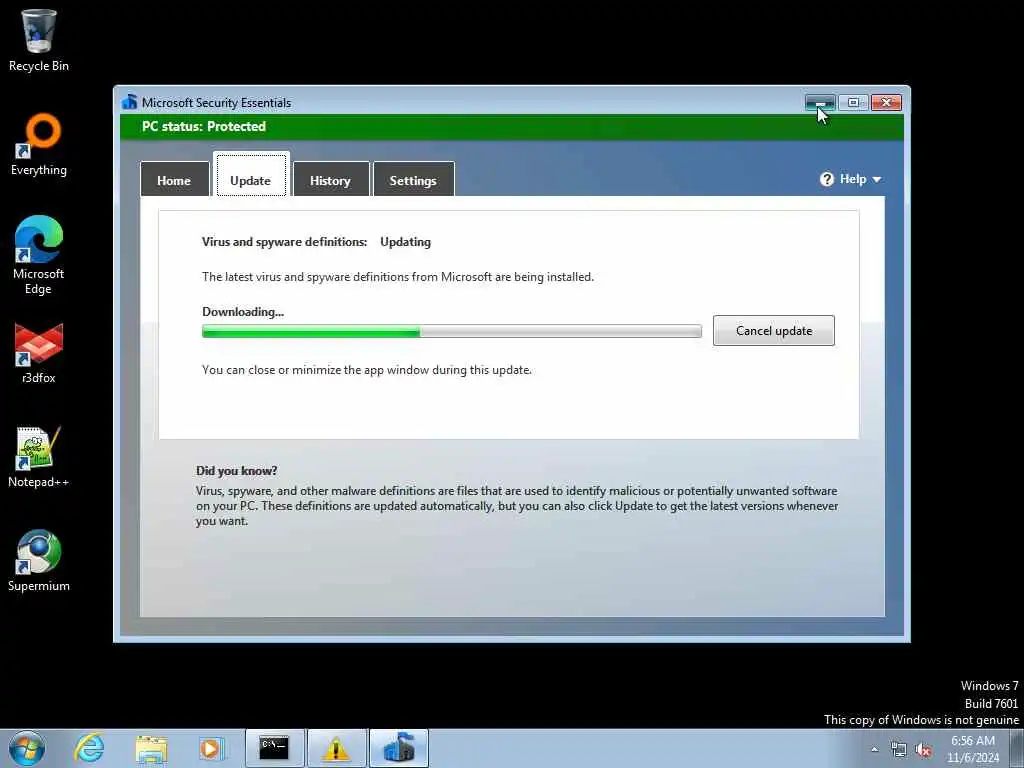Screen dimensions: 1024x768
Task: Launch the Everything search shortcut
Action: (x=39, y=145)
